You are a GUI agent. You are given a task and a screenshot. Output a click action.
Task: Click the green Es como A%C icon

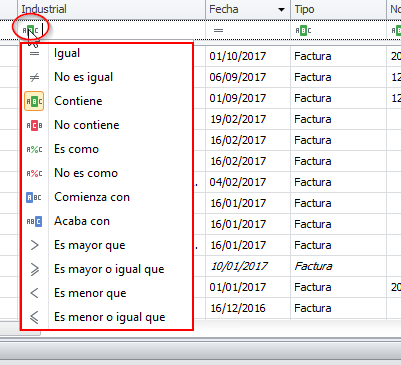[34, 149]
